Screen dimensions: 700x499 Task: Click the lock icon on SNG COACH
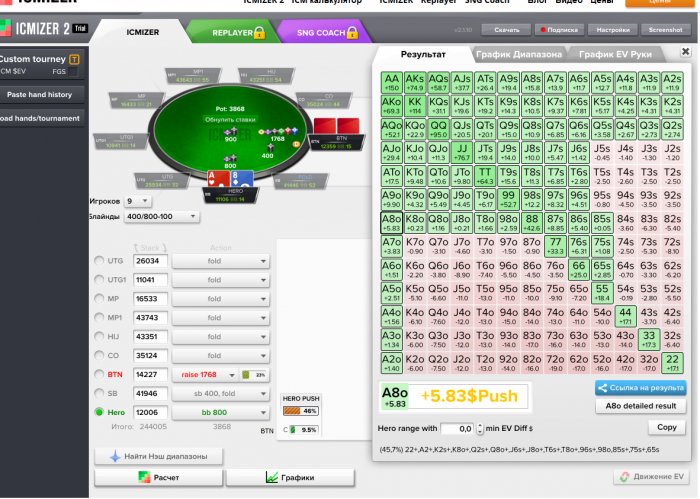[352, 32]
